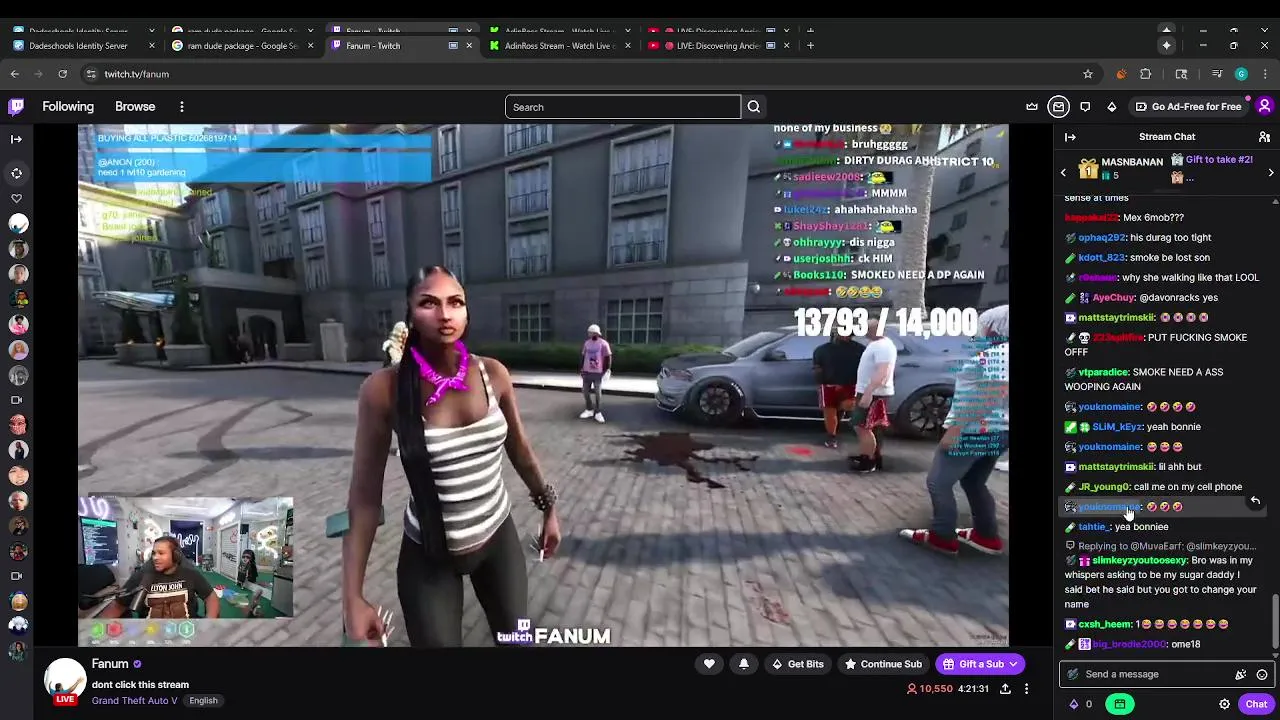Click Fanum's LIVE profile avatar
The height and width of the screenshot is (720, 1280).
point(65,681)
